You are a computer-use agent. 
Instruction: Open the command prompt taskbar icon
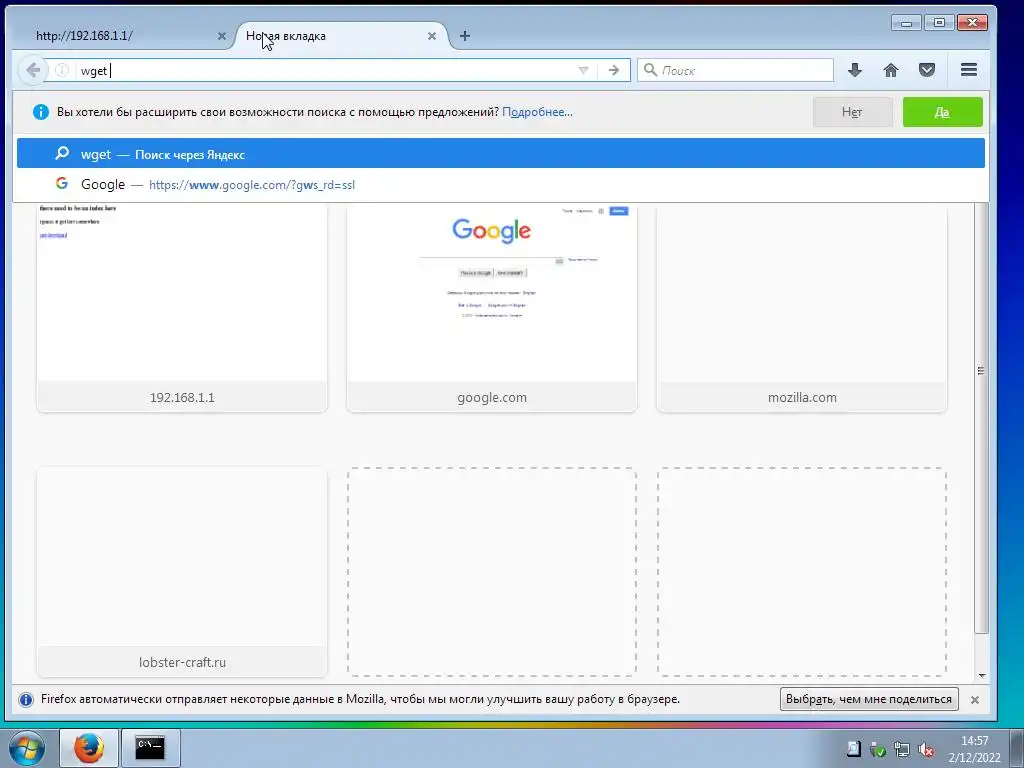pos(150,747)
